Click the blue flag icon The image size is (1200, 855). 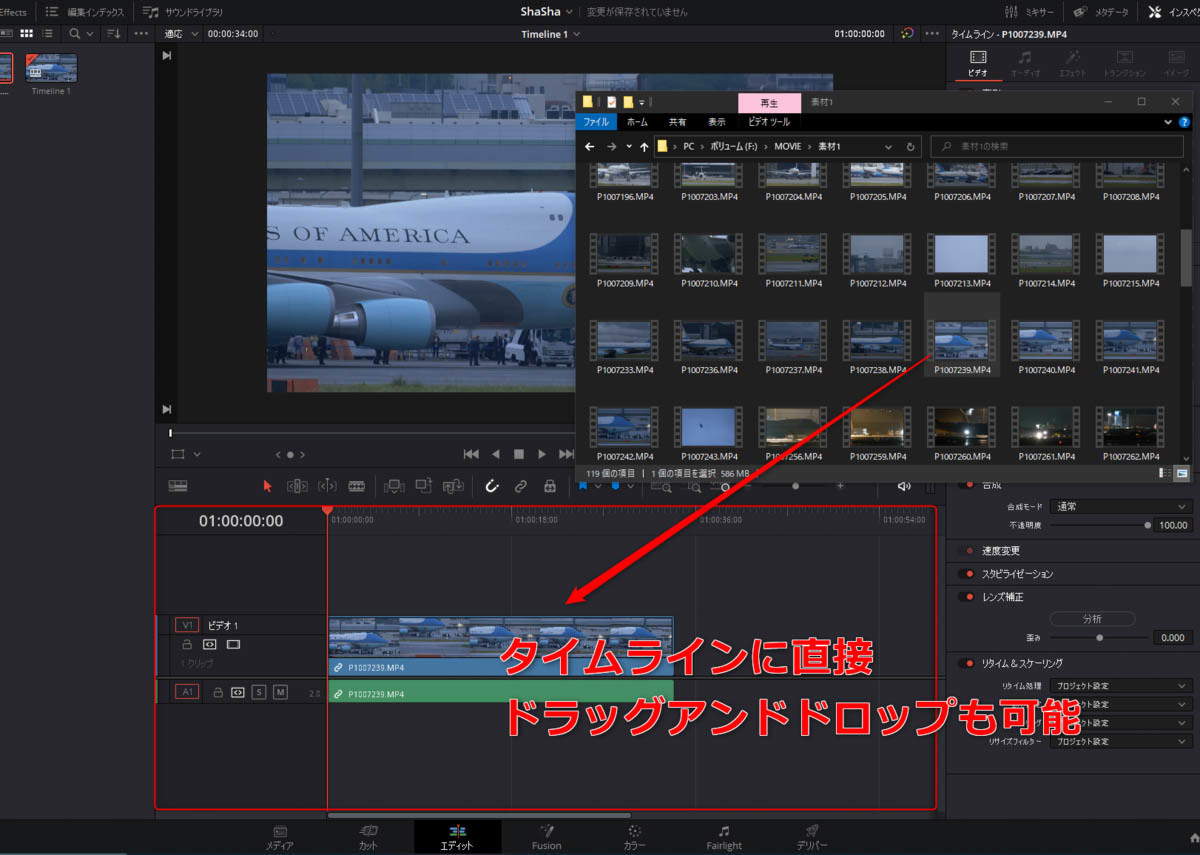[x=582, y=486]
